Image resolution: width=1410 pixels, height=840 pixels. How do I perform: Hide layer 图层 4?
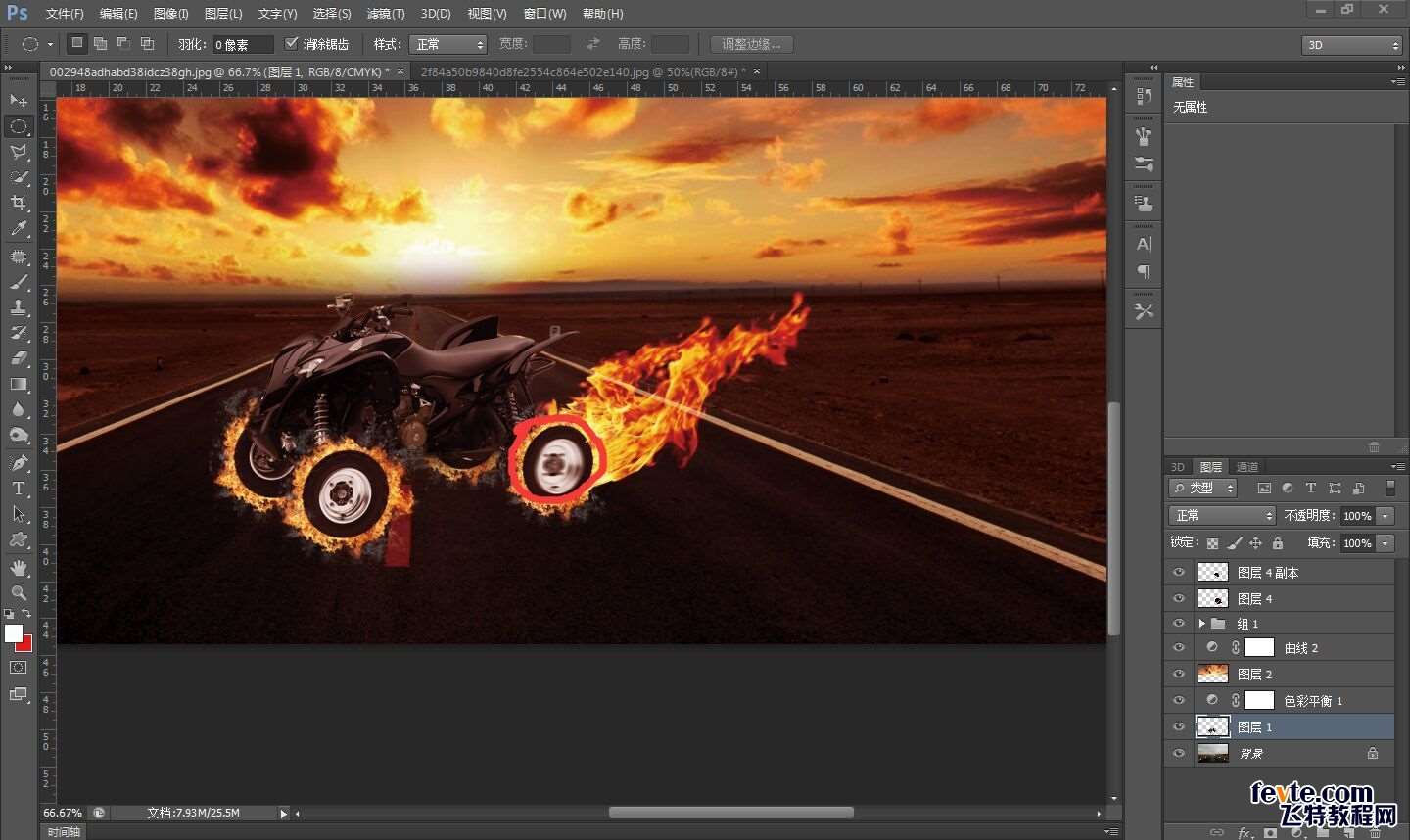pos(1179,598)
